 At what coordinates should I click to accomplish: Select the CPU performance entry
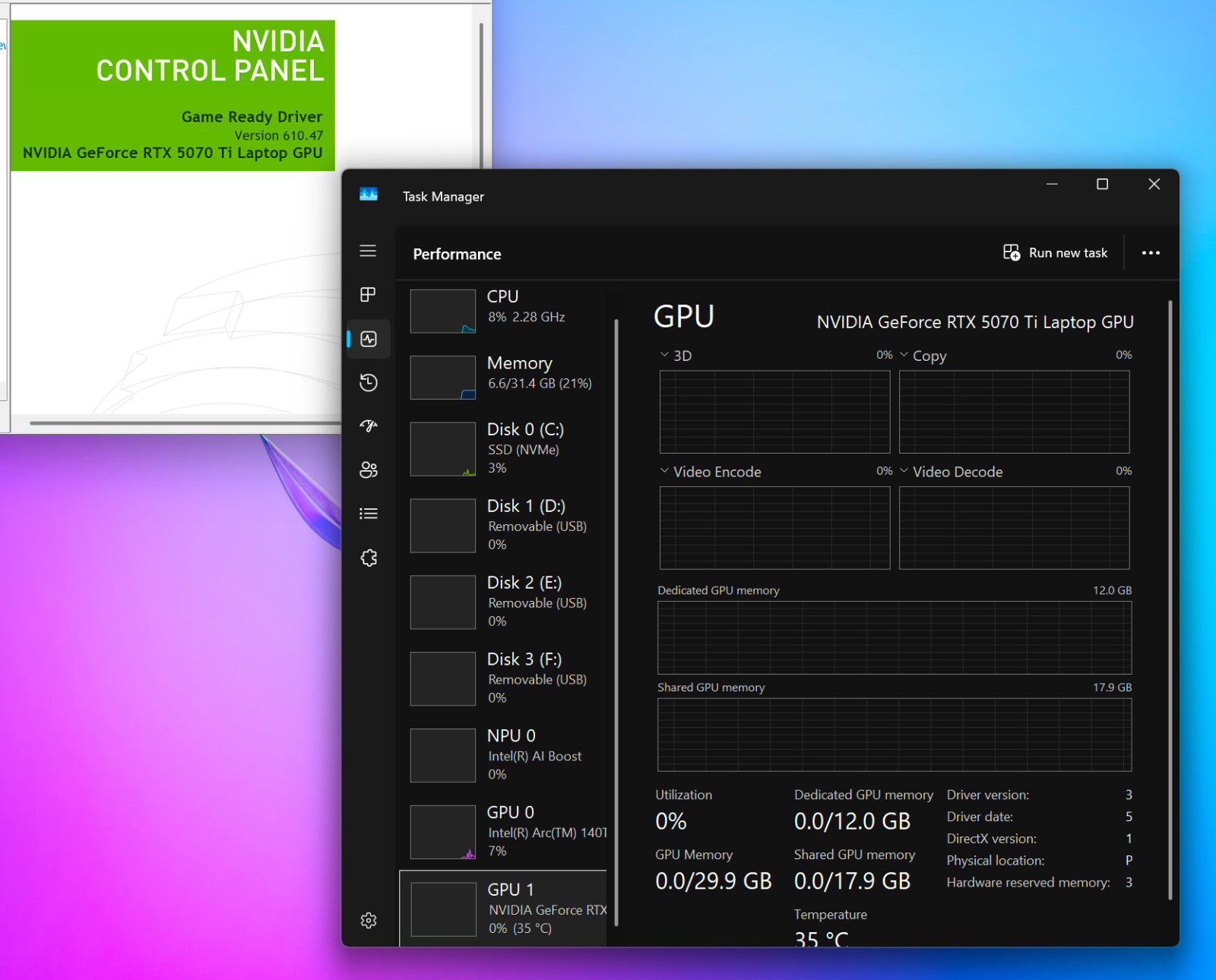coord(503,310)
